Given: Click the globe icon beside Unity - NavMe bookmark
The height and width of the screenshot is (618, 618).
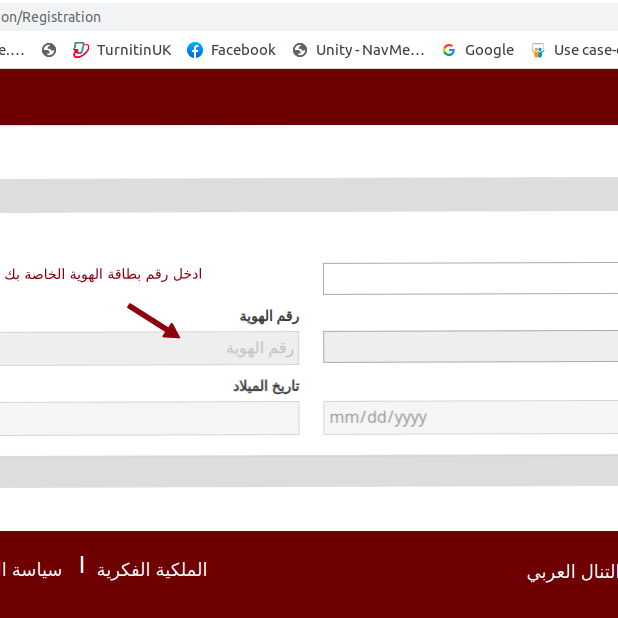Looking at the screenshot, I should [x=300, y=50].
